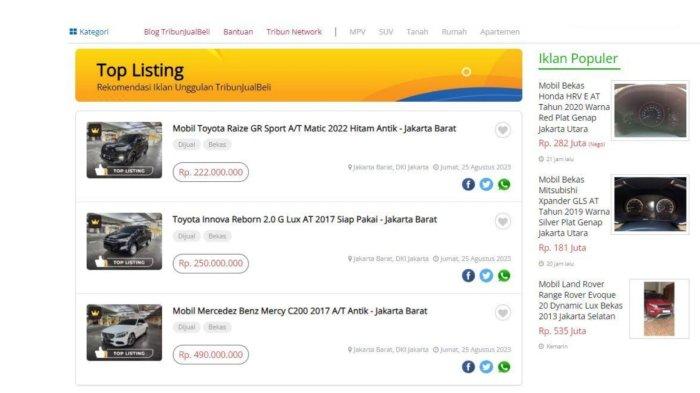Viewport: 700px width, 393px height.
Task: View red Range Rover Evoque thumbnail
Action: click(x=659, y=309)
